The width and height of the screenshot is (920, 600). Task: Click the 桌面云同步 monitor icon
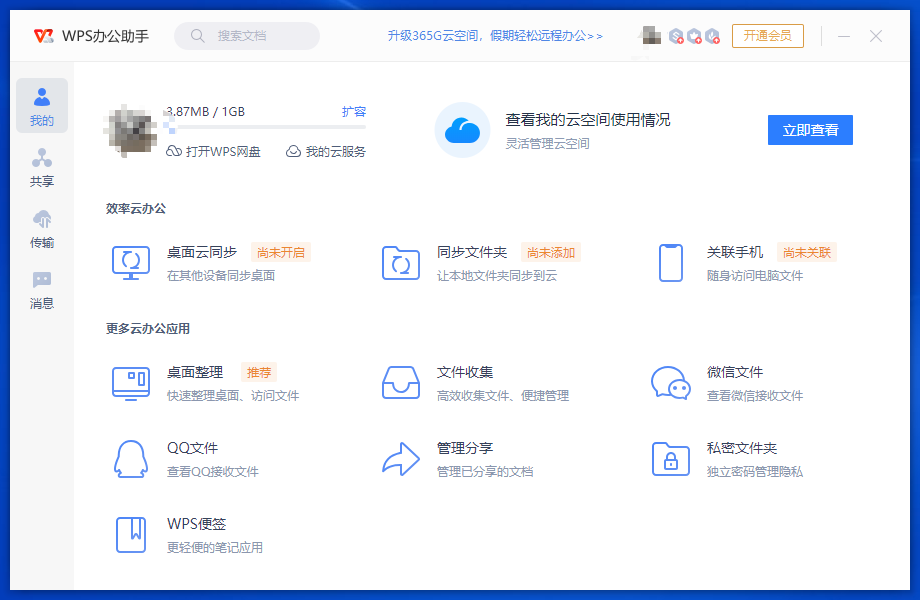coord(131,263)
